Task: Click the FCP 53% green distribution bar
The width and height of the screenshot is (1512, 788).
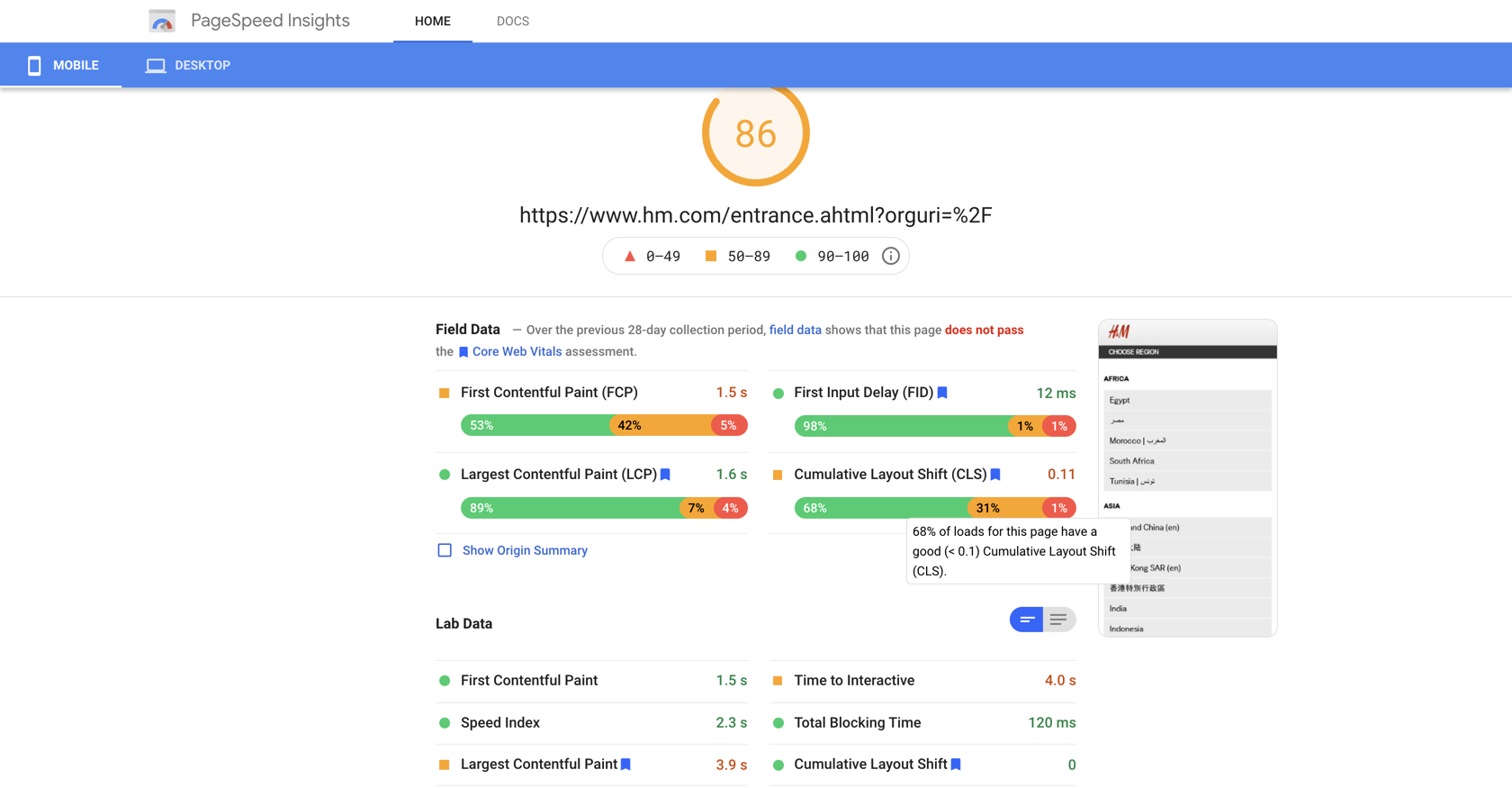Action: (535, 425)
